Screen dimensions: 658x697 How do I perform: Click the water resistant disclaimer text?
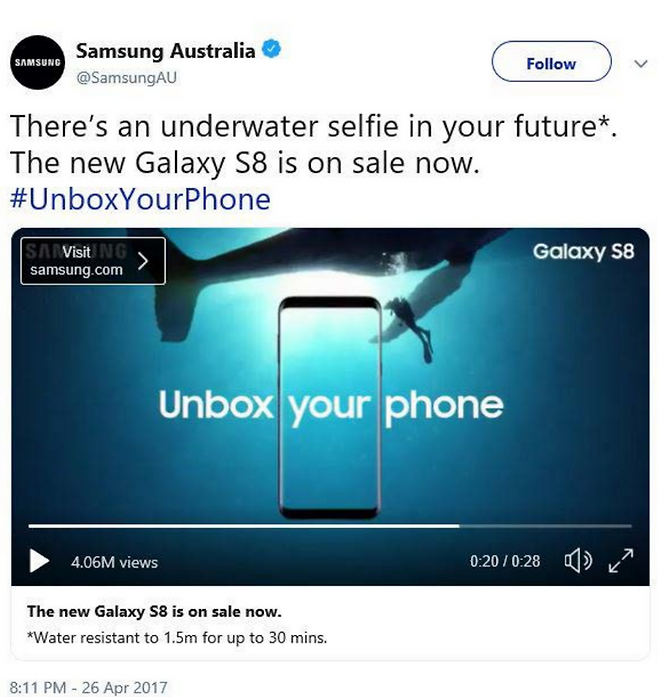coord(177,638)
